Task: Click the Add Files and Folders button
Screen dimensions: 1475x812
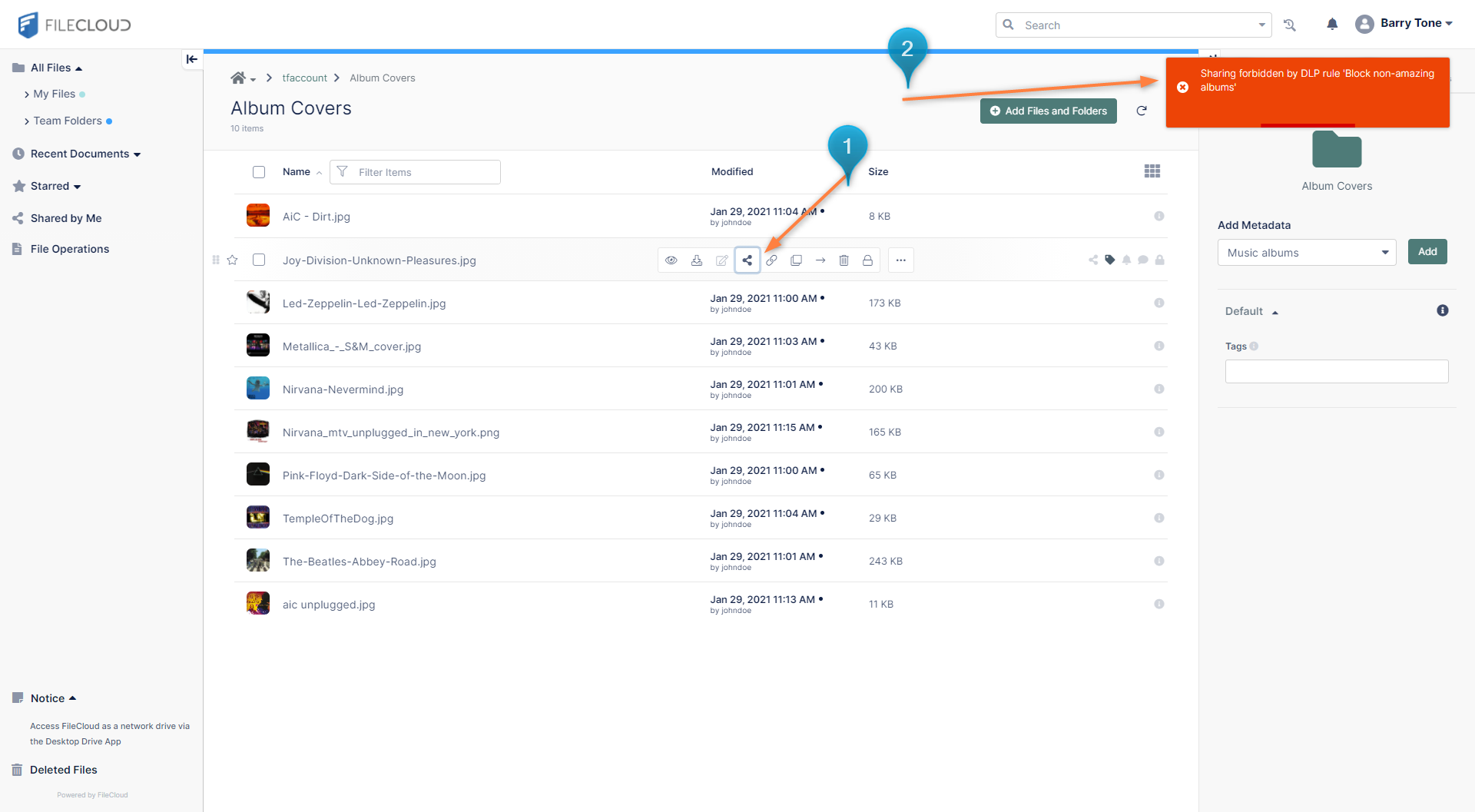Action: pyautogui.click(x=1049, y=111)
